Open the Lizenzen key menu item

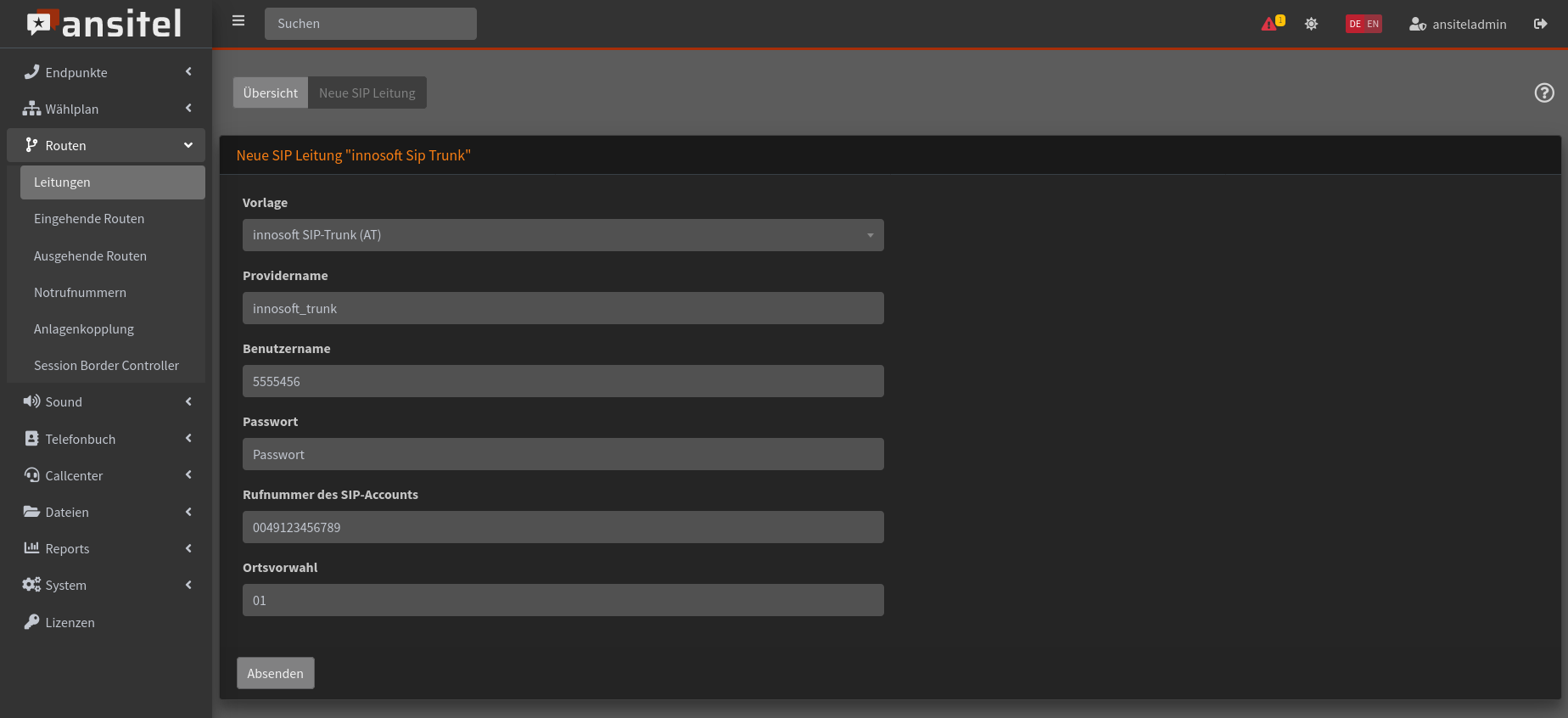pos(70,622)
